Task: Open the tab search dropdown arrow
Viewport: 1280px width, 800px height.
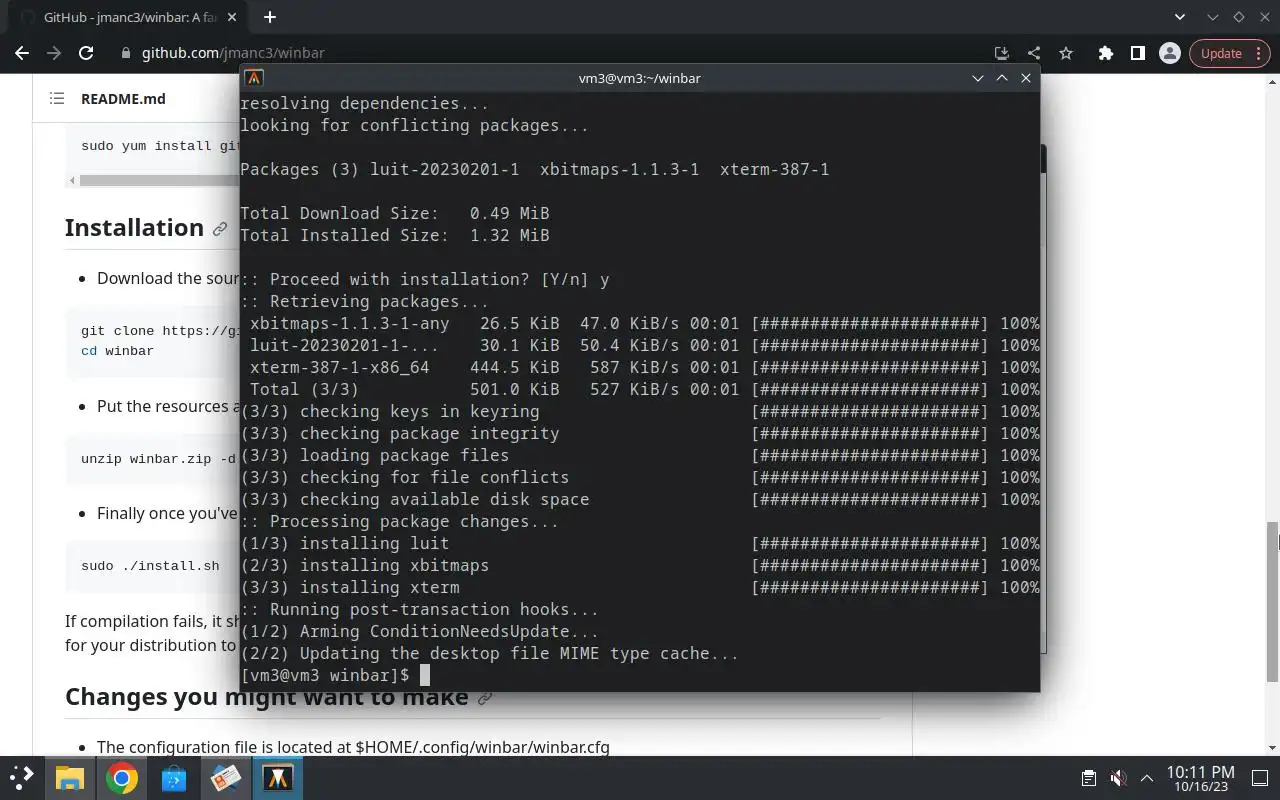Action: (1180, 17)
